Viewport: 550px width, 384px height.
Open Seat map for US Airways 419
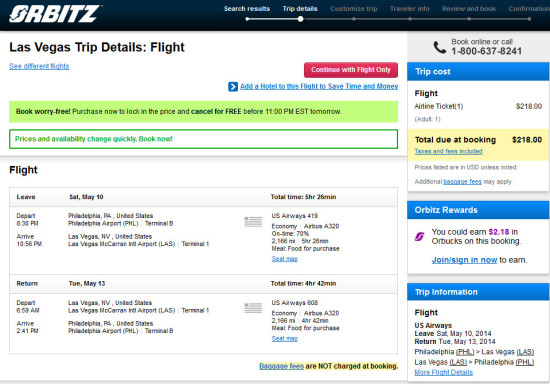(x=284, y=259)
